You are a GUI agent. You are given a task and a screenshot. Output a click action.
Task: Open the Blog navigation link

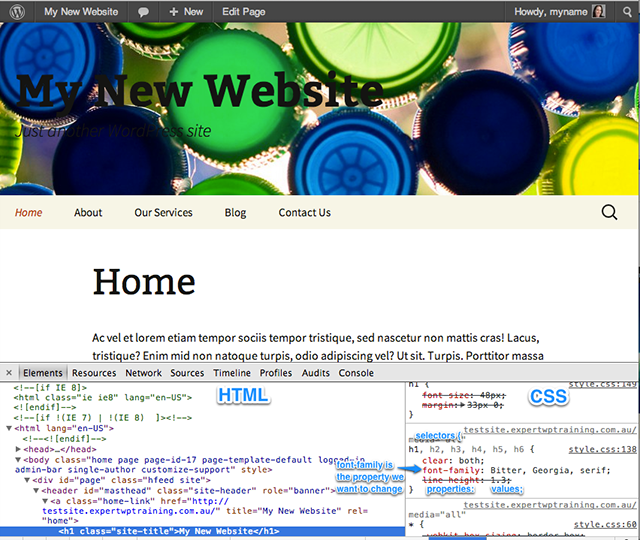236,213
